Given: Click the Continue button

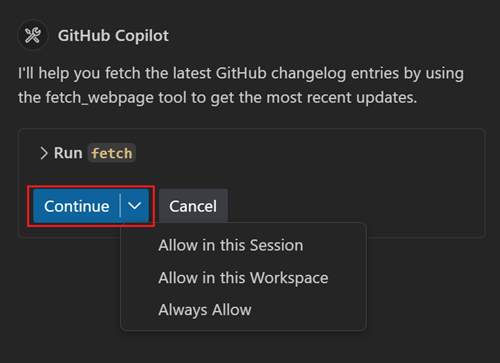Looking at the screenshot, I should tap(76, 206).
